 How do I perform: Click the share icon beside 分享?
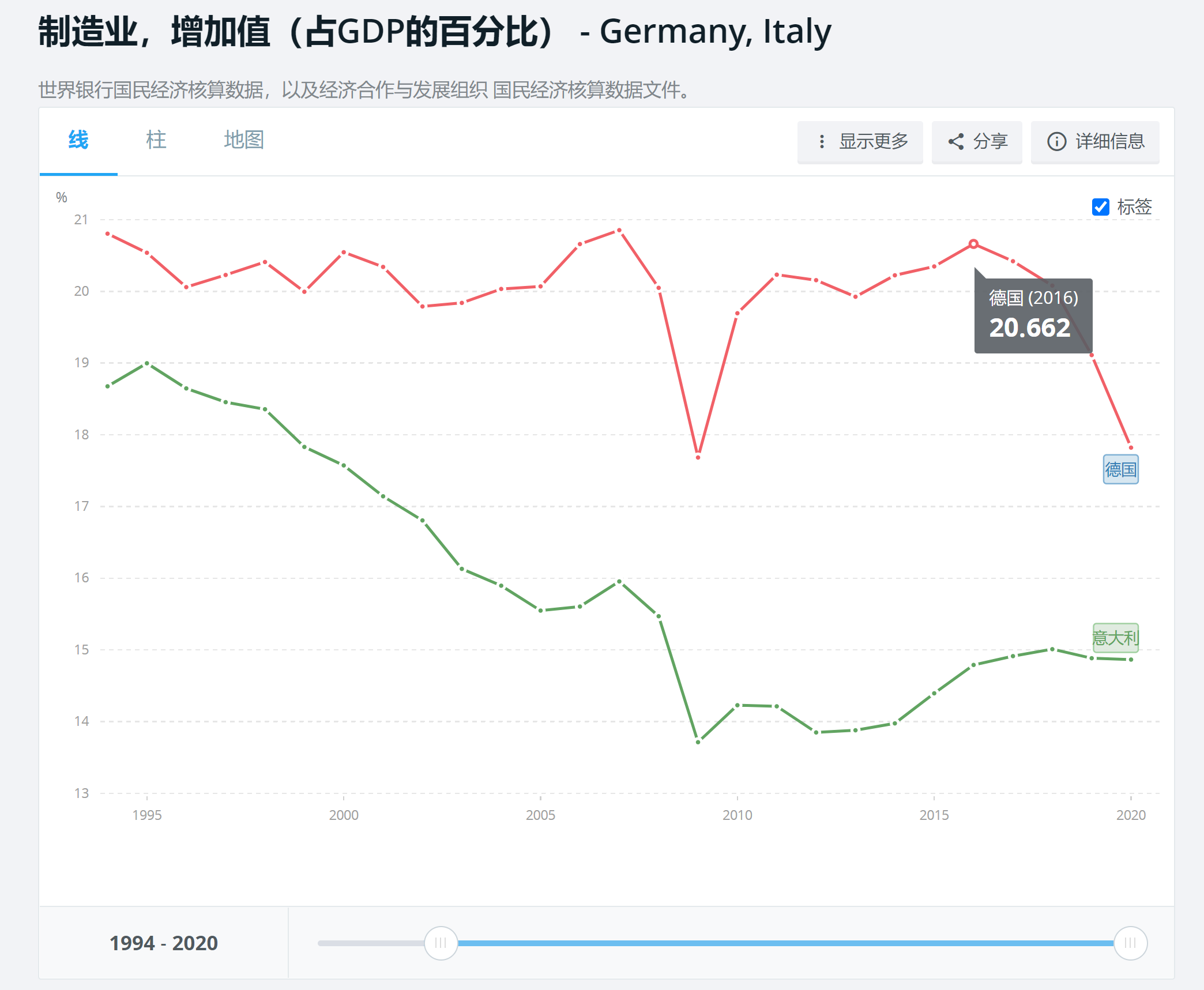(x=956, y=142)
